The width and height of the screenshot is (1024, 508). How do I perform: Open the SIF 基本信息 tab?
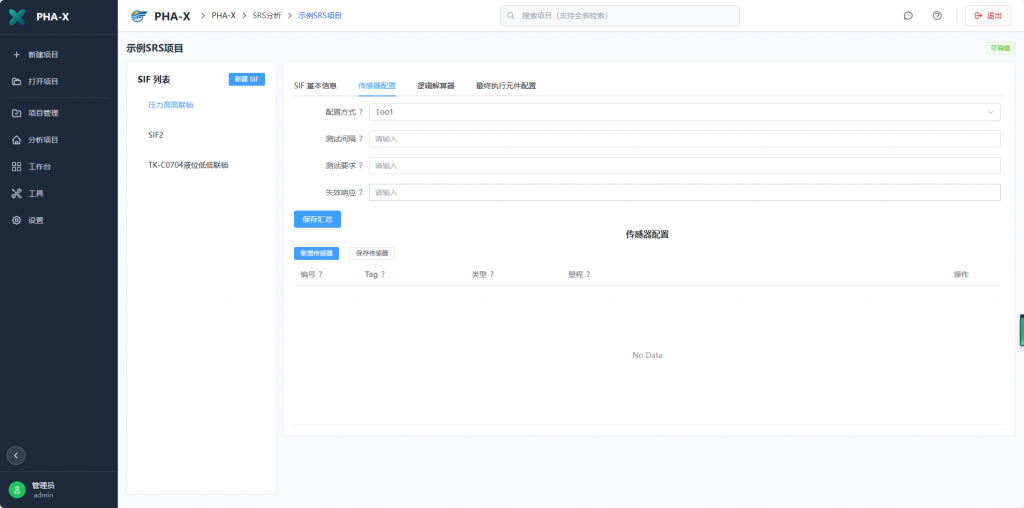point(315,86)
